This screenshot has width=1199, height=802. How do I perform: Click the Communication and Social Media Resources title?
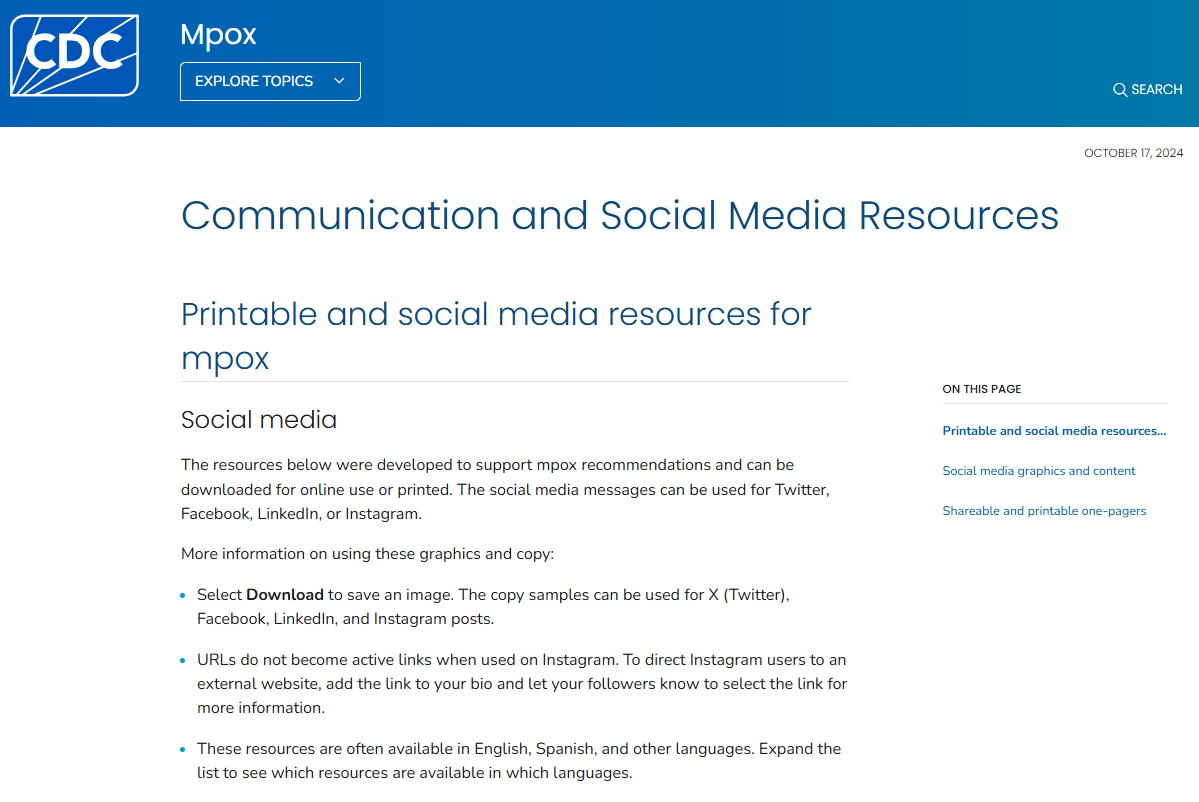[619, 215]
